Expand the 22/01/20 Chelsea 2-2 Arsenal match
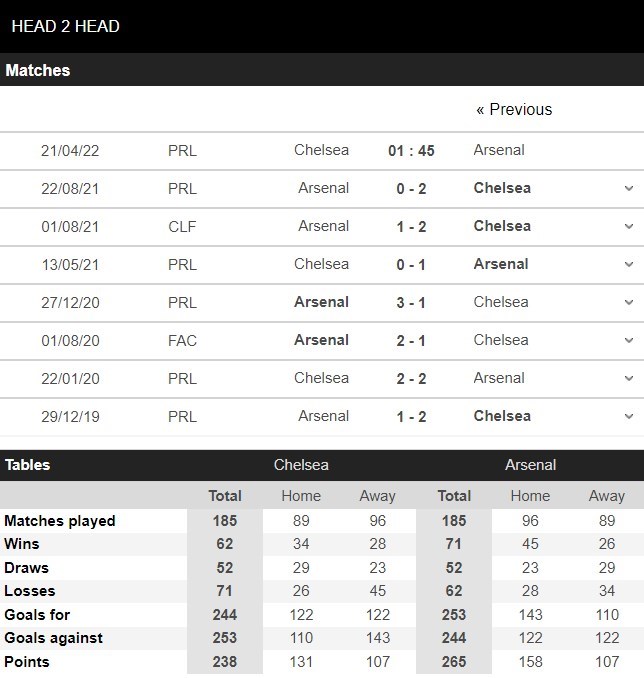The image size is (644, 678). (x=629, y=378)
